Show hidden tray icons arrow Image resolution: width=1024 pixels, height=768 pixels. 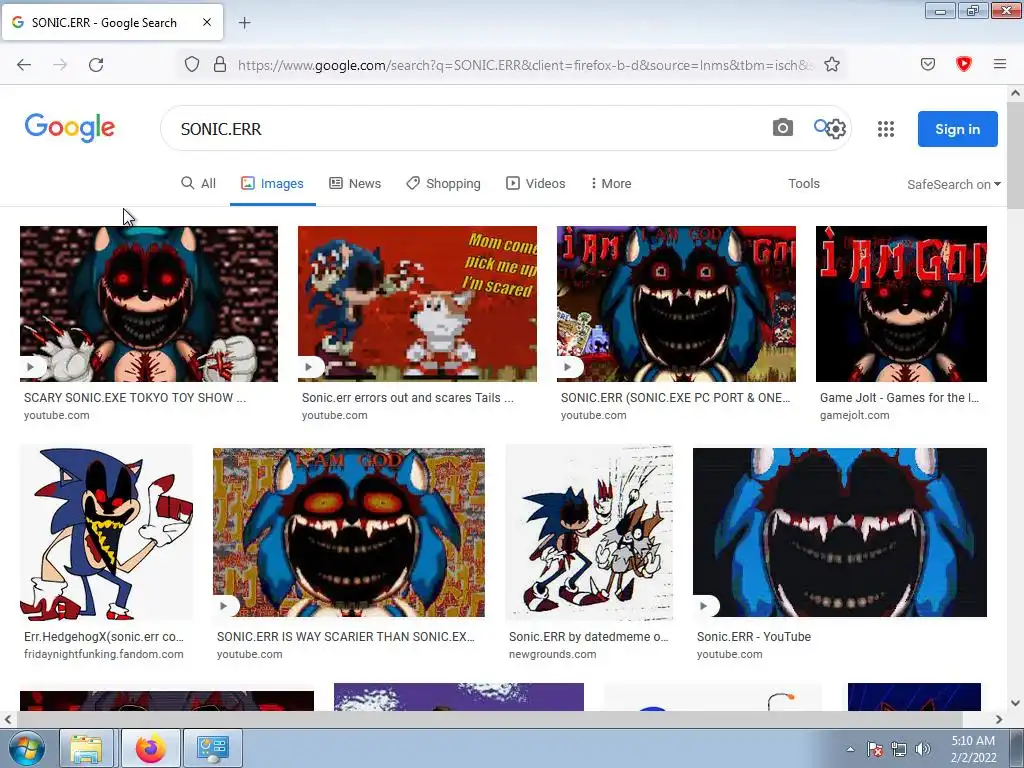(850, 749)
